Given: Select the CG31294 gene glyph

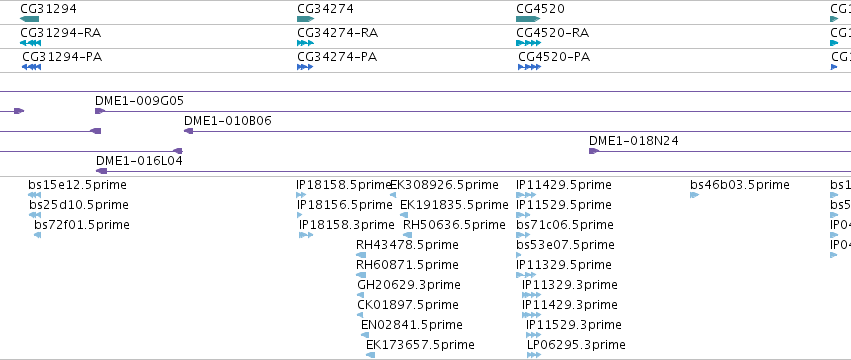Looking at the screenshot, I should (29, 19).
